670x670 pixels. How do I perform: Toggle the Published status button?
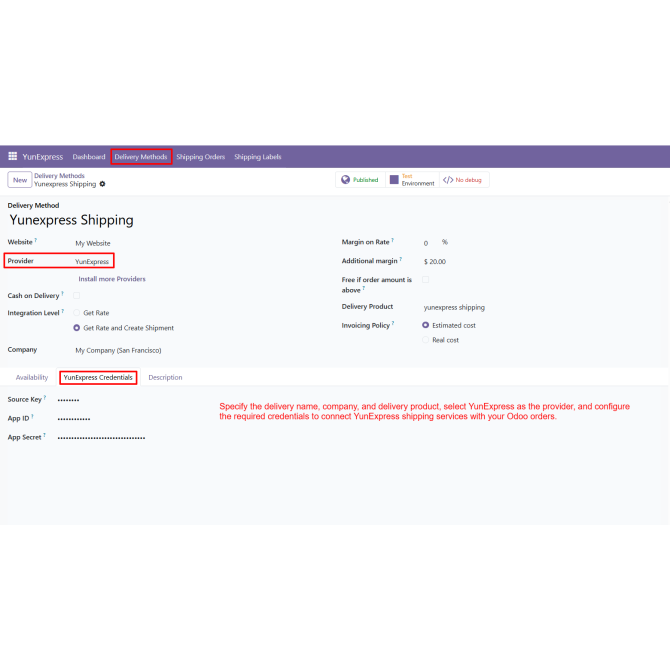point(360,180)
